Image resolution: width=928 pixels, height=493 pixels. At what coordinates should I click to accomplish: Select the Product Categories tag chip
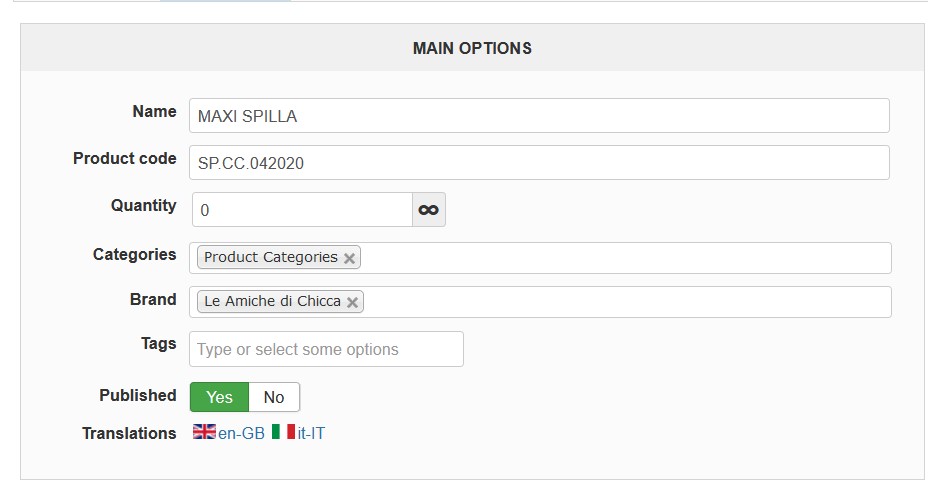pos(270,258)
